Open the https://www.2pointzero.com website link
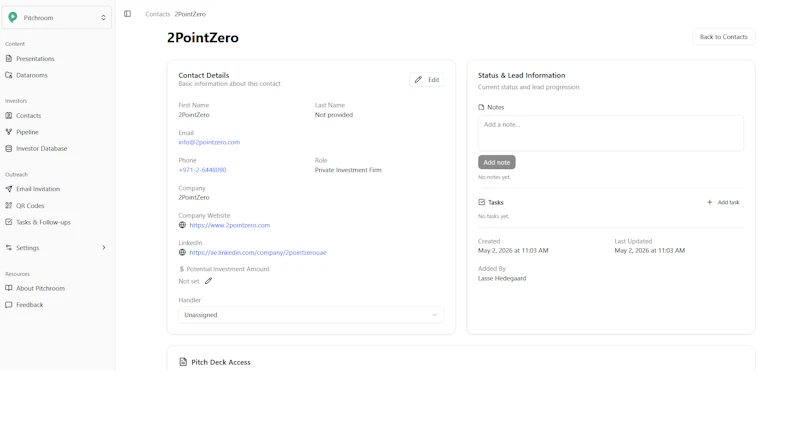Viewport: 800px width, 433px height. pos(230,225)
